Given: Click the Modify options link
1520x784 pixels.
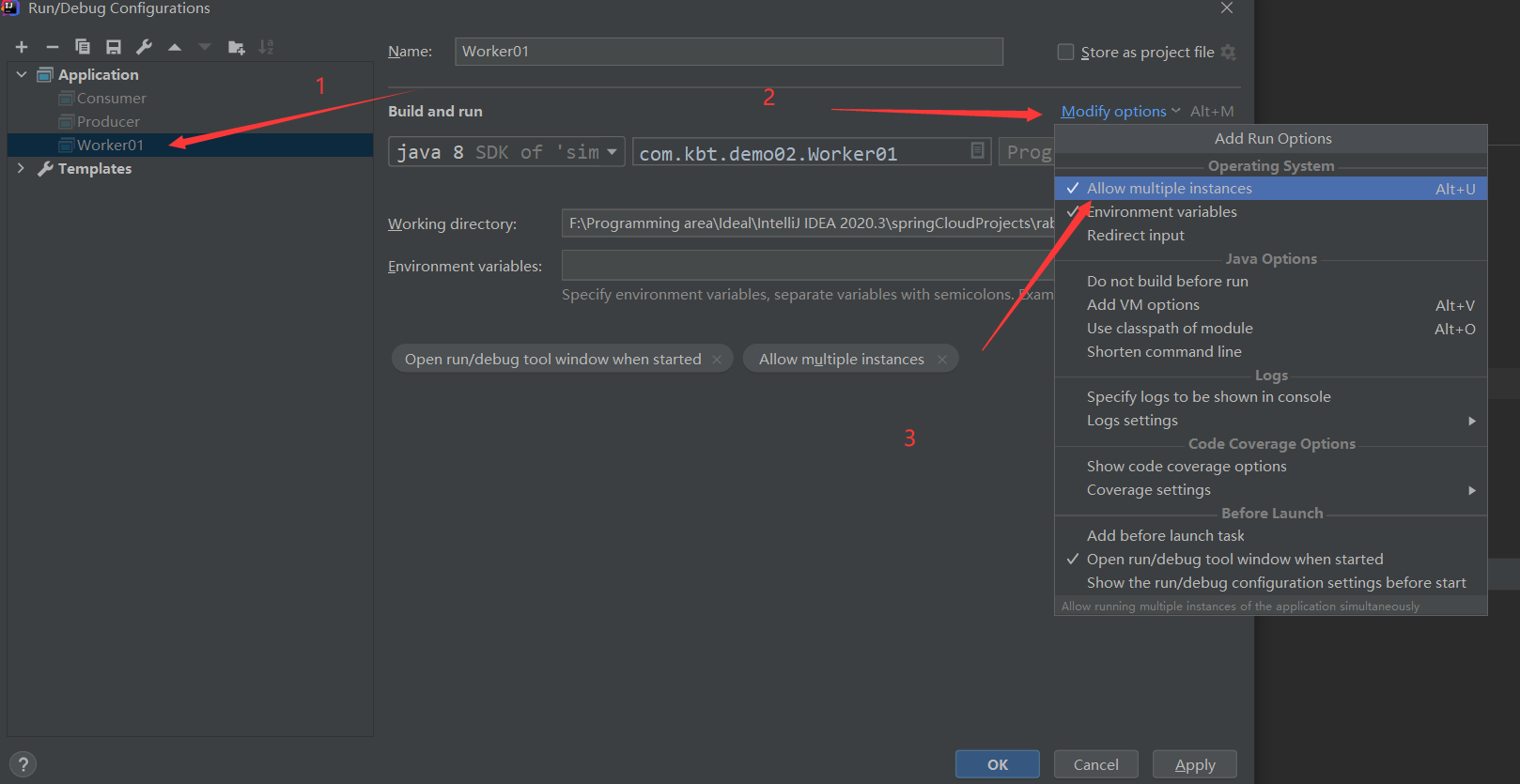Looking at the screenshot, I should [x=1114, y=111].
